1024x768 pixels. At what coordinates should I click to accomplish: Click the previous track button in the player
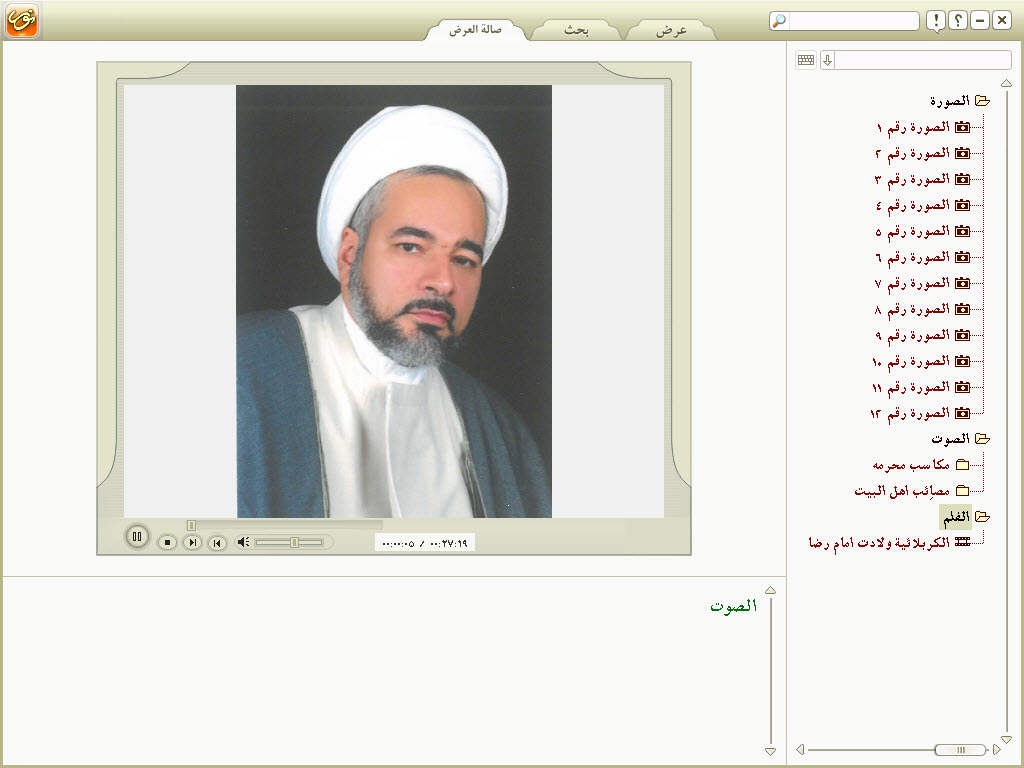(x=217, y=543)
